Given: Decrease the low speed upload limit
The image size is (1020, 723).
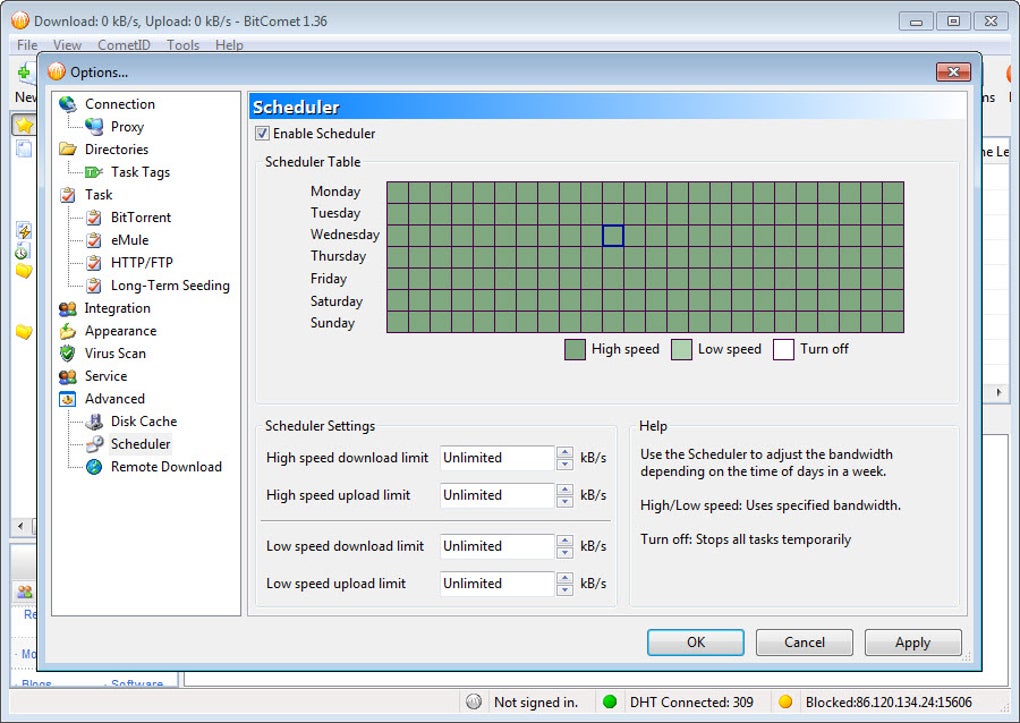Looking at the screenshot, I should (565, 590).
